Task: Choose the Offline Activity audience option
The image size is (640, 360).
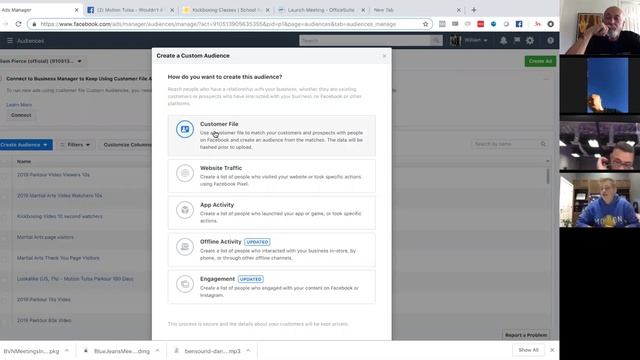Action: pos(271,250)
